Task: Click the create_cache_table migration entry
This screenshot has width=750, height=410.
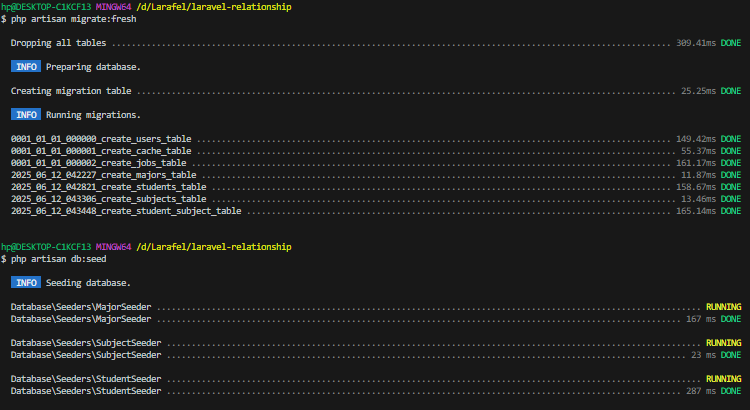Action: (101, 151)
